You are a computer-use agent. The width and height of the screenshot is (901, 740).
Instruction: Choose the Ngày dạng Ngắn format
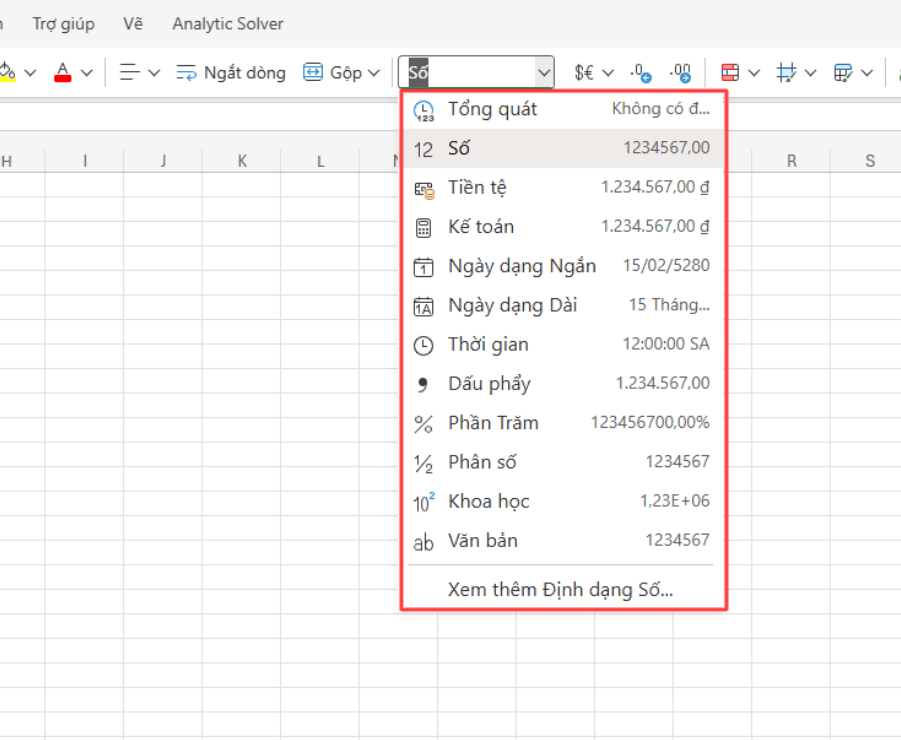coord(563,266)
